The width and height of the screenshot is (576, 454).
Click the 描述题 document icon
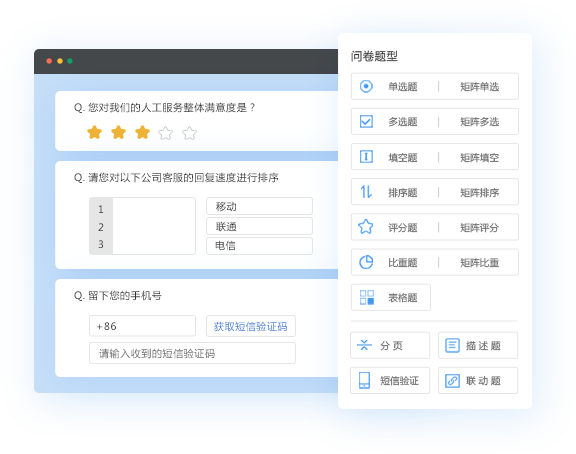click(452, 345)
